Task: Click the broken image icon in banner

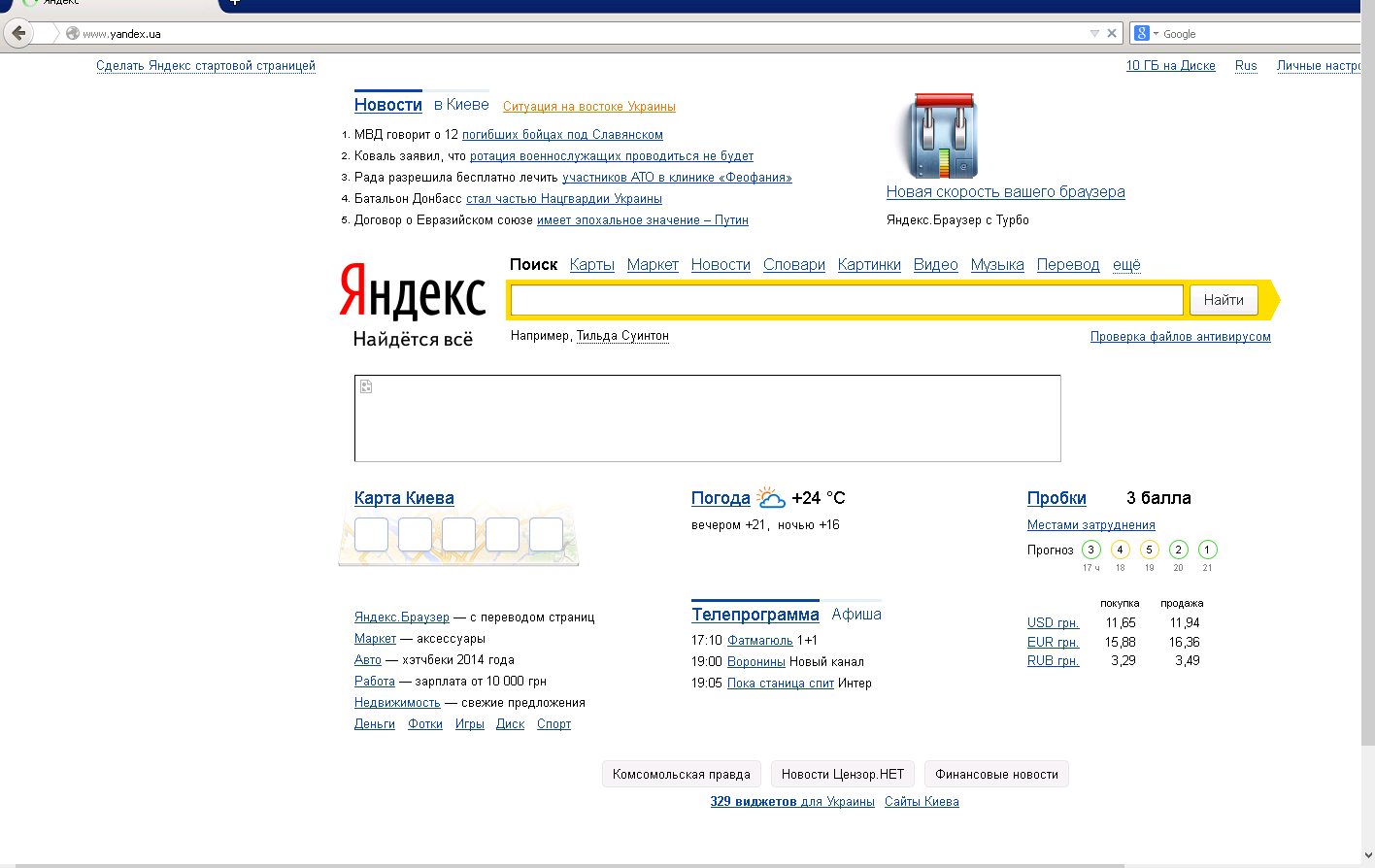Action: coord(366,386)
